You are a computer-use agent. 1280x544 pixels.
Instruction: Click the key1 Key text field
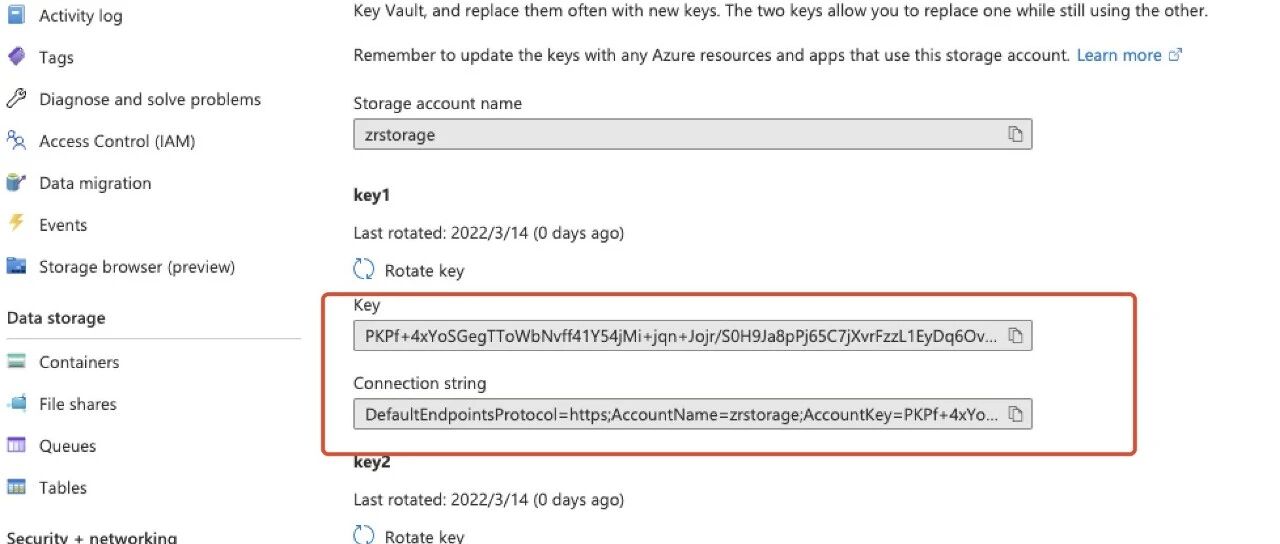pos(692,337)
